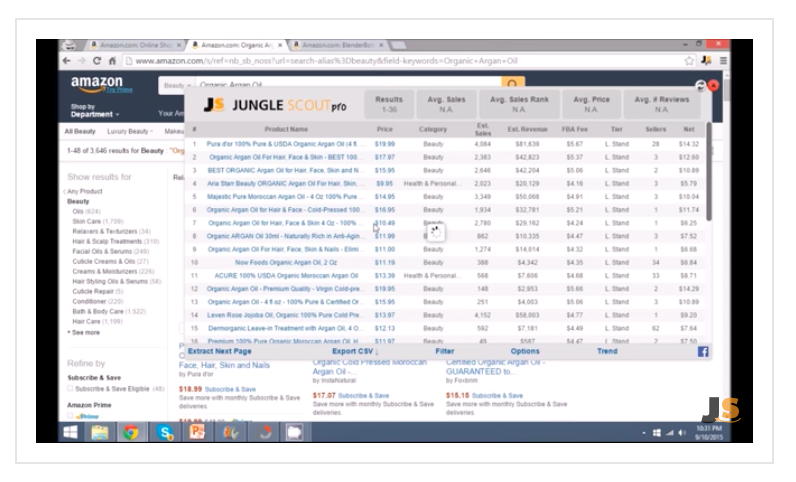Tick Subscribe & Save Eligible checkbox
Viewport: 796px width, 482px height.
70,389
